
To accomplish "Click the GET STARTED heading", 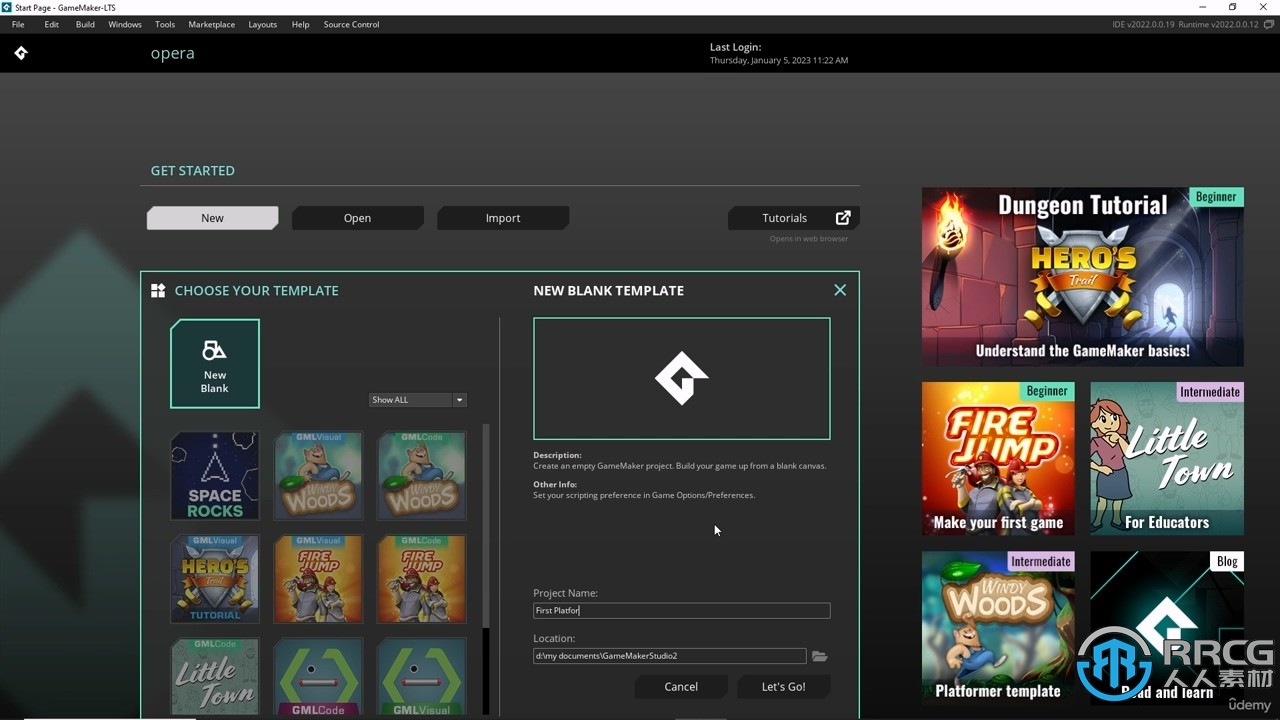I will [x=193, y=171].
